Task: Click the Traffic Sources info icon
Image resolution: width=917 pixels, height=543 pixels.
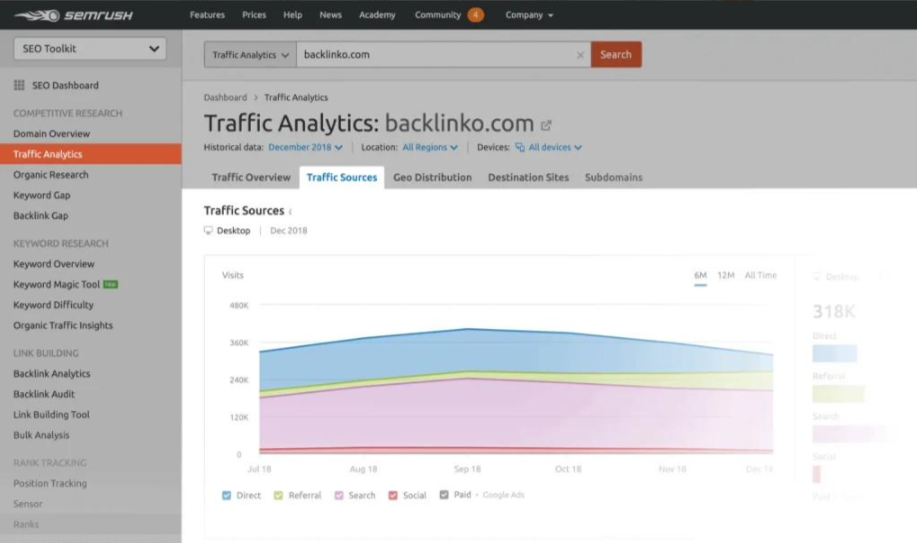Action: [x=291, y=212]
